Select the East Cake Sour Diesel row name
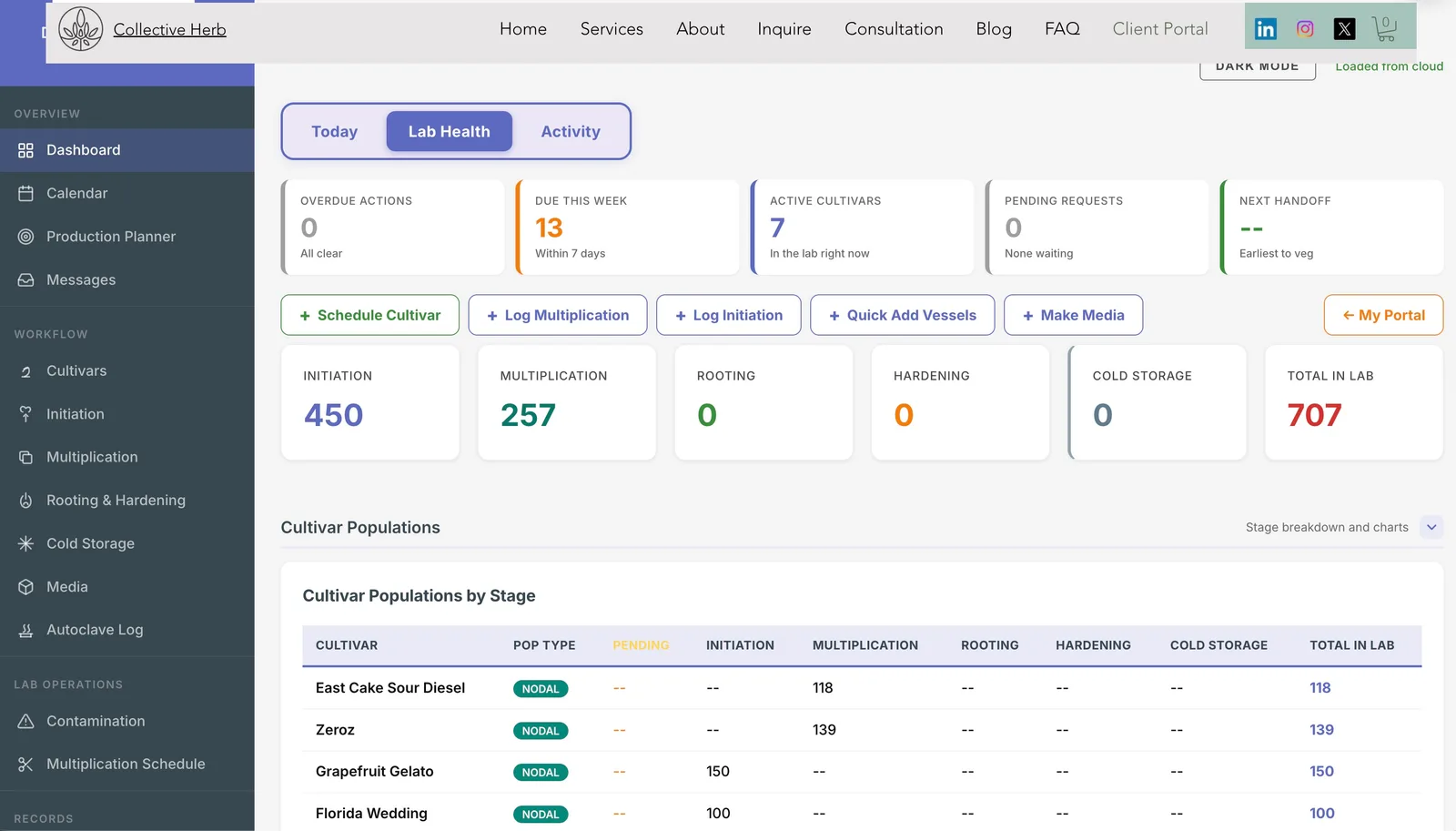 pos(390,688)
